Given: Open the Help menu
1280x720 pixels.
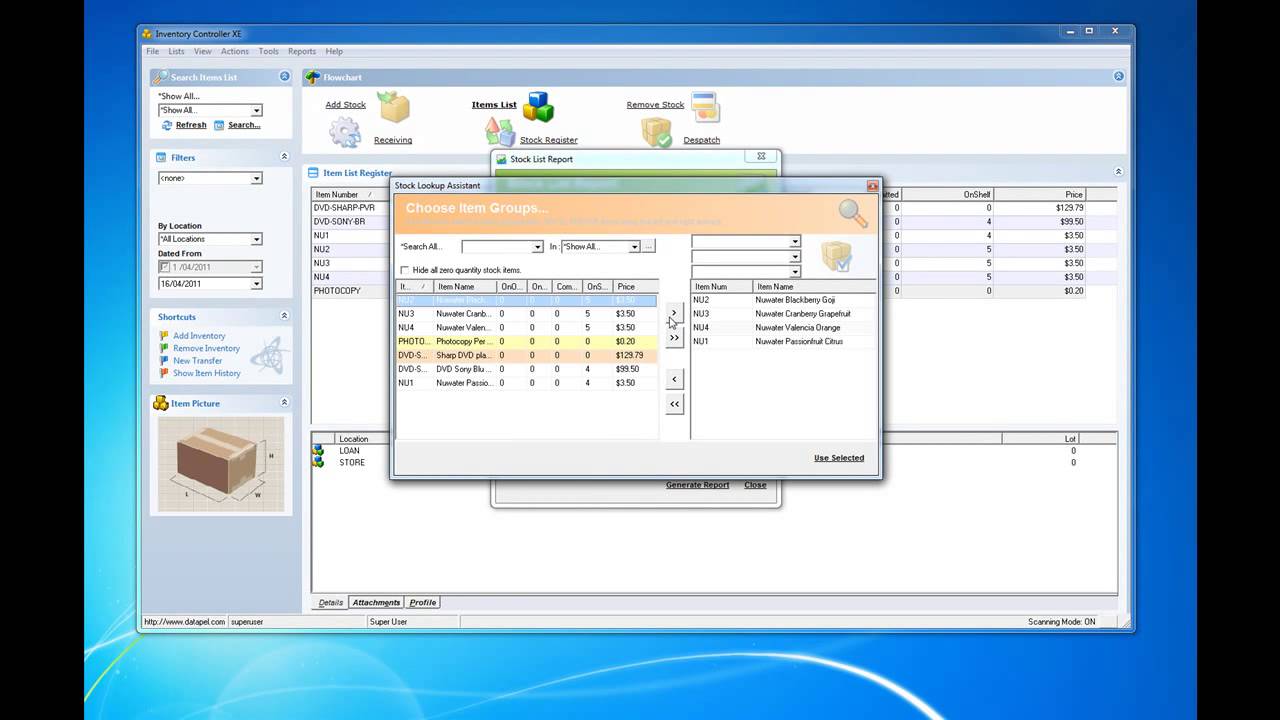Looking at the screenshot, I should coord(334,51).
